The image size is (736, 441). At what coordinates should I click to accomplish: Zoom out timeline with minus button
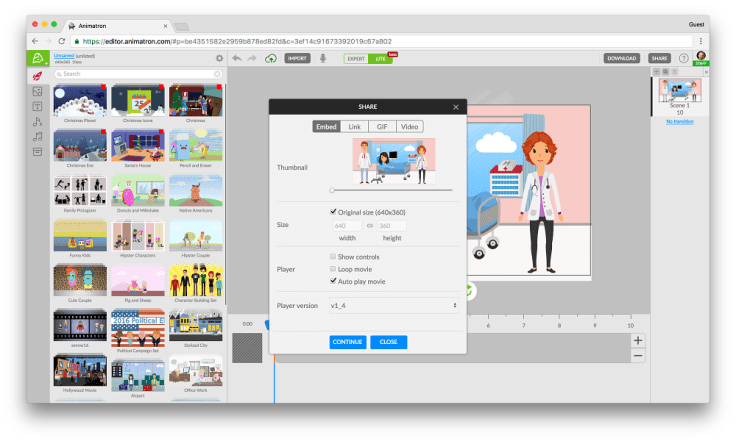point(637,356)
